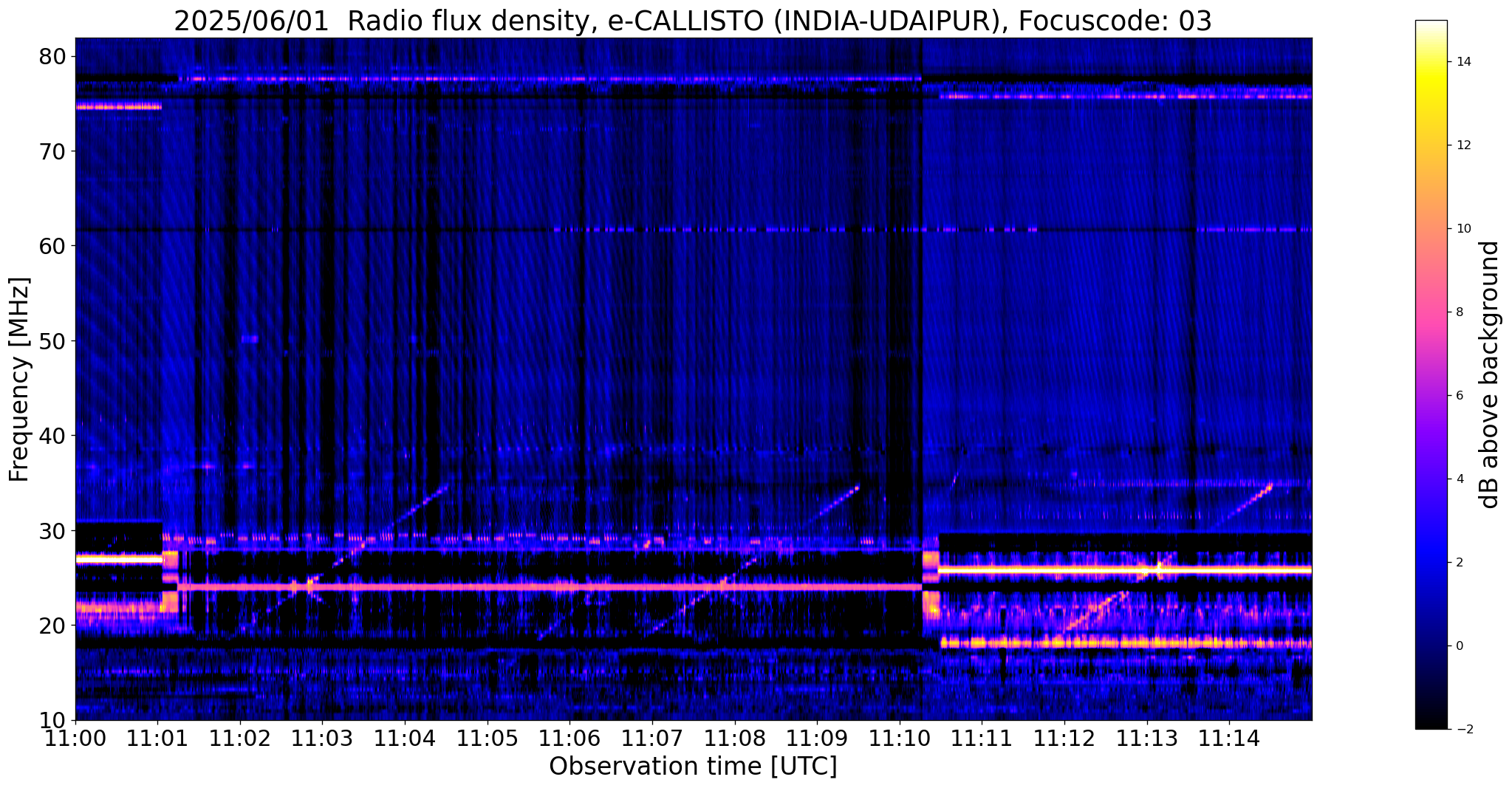1512x788 pixels.
Task: Click the 'Frequency [MHz]' y-axis label
Action: point(19,380)
